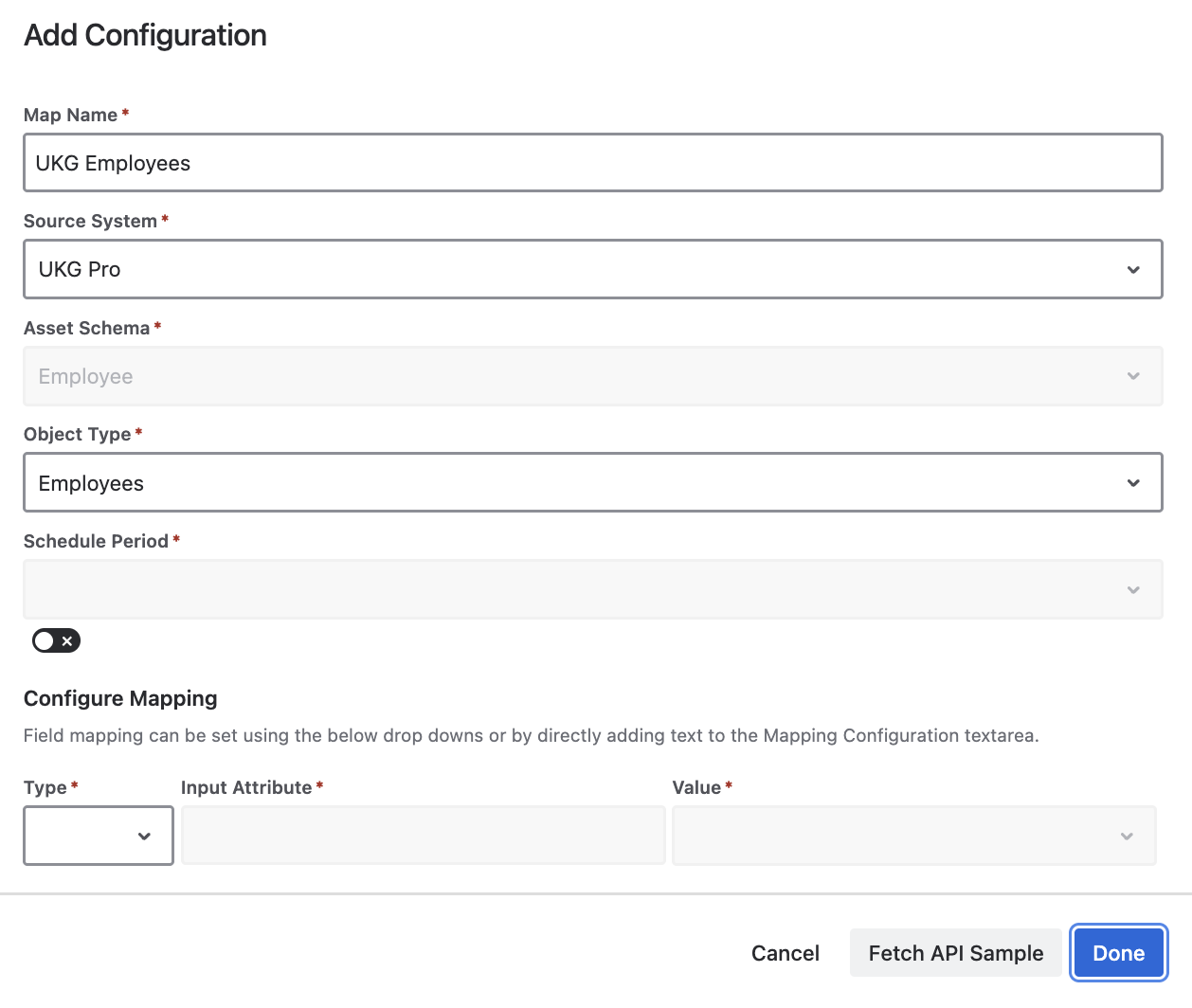Click the Map Name label

[x=71, y=115]
